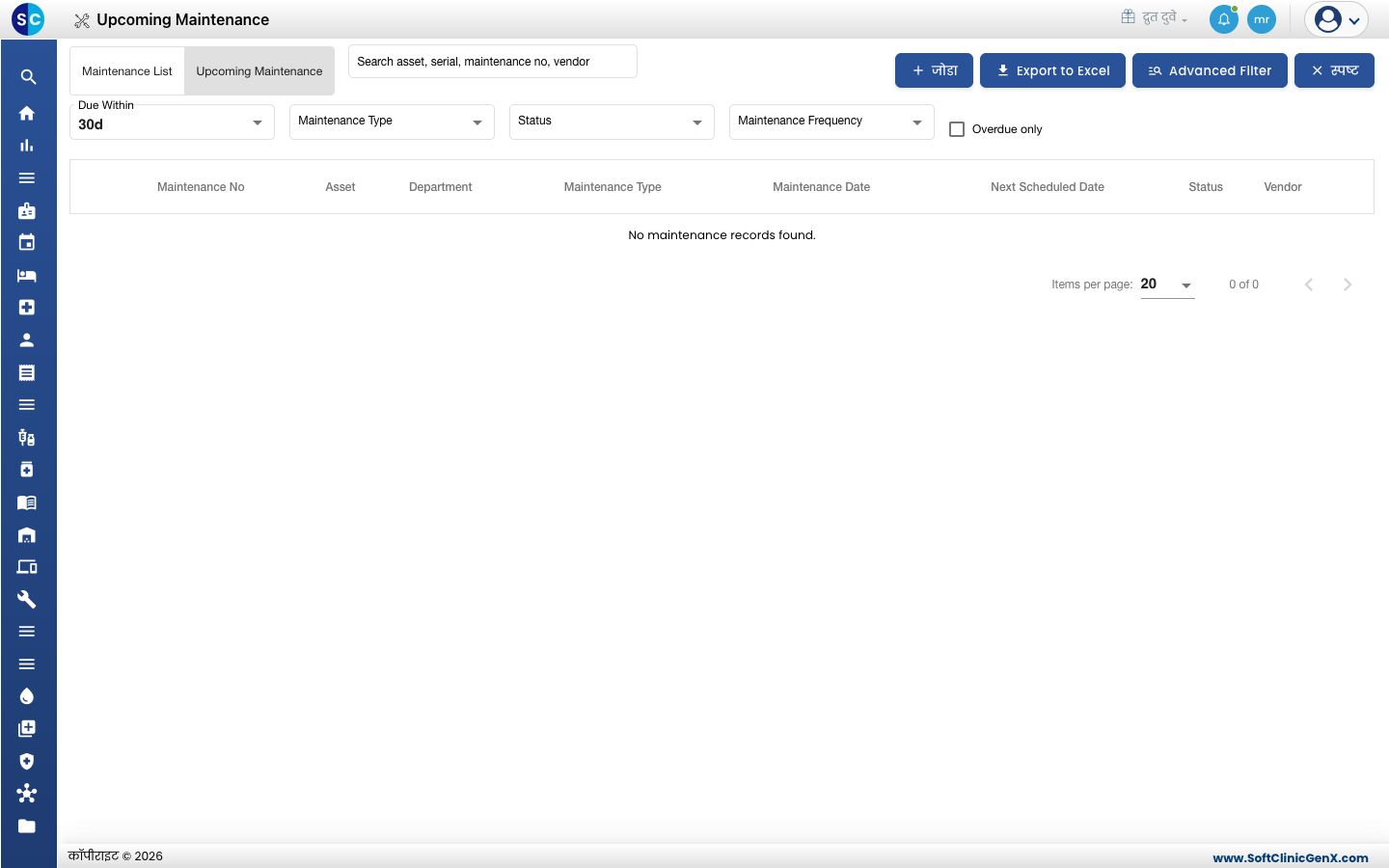The height and width of the screenshot is (868, 1389).
Task: Open the bar chart dashboard icon
Action: [x=27, y=146]
